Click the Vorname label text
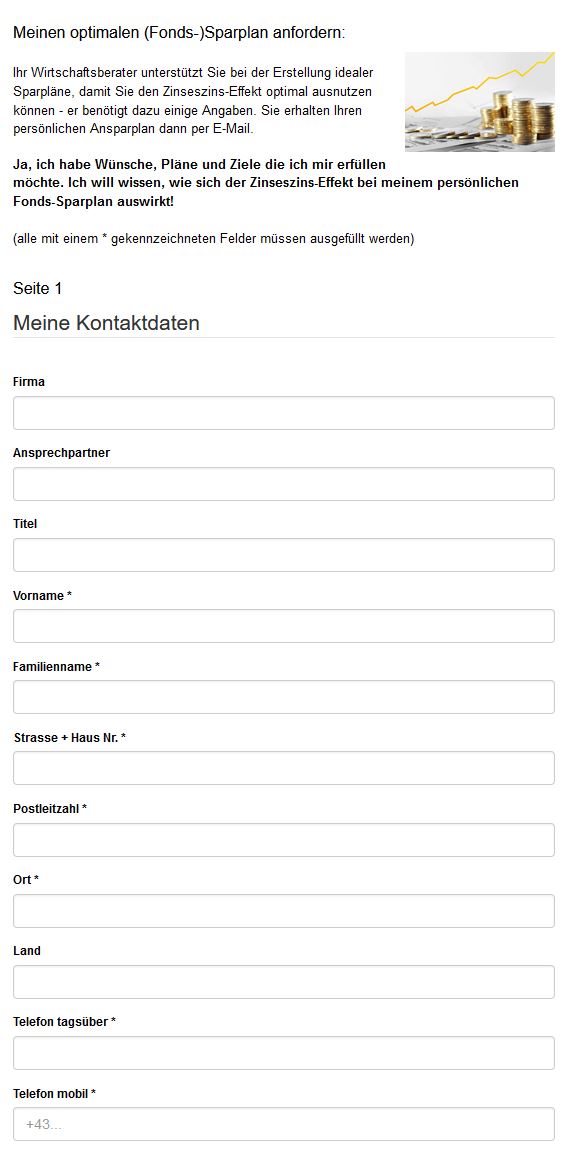Screen dimensions: 570x1150 pos(43,596)
